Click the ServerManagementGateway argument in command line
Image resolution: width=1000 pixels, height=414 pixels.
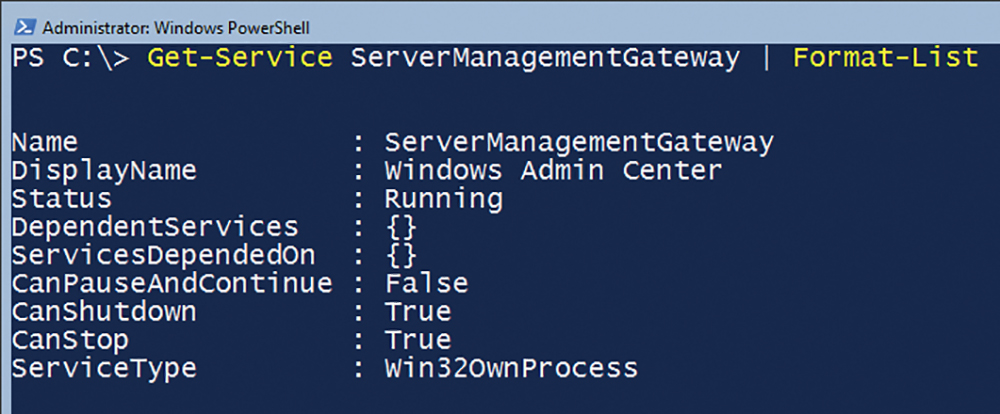point(545,59)
